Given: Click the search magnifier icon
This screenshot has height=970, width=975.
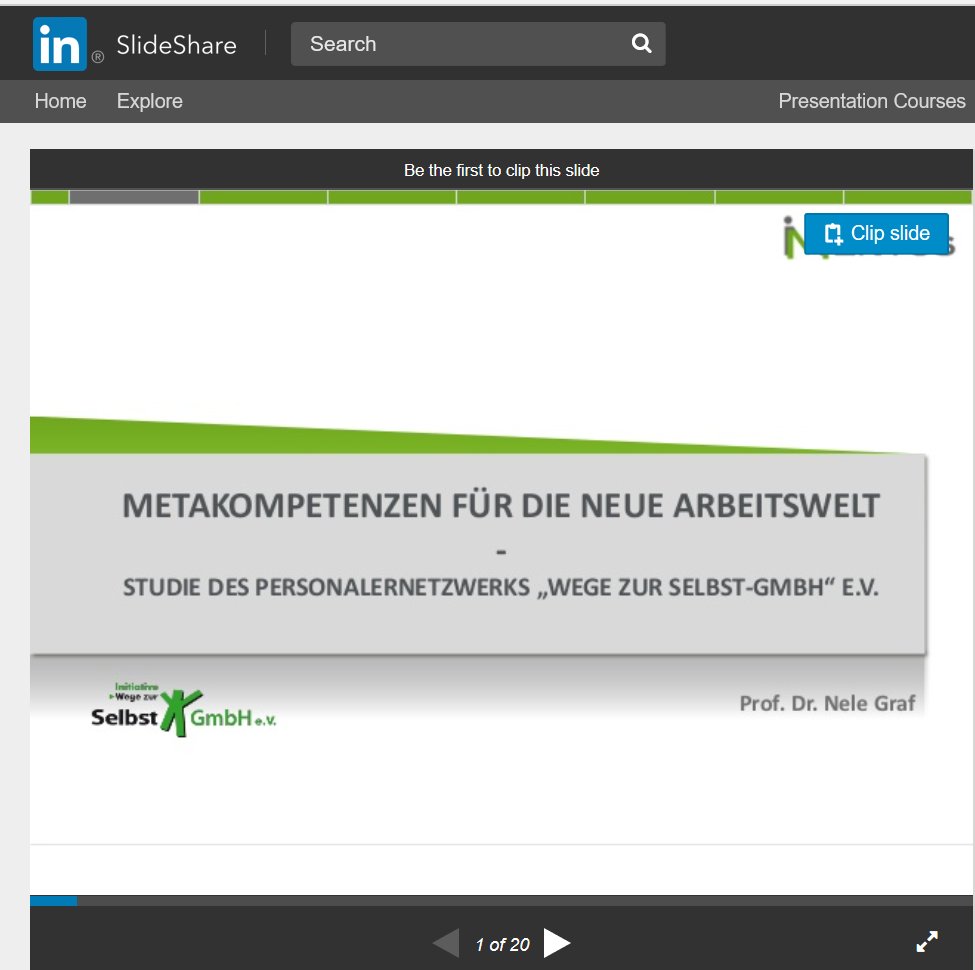Looking at the screenshot, I should tap(640, 44).
